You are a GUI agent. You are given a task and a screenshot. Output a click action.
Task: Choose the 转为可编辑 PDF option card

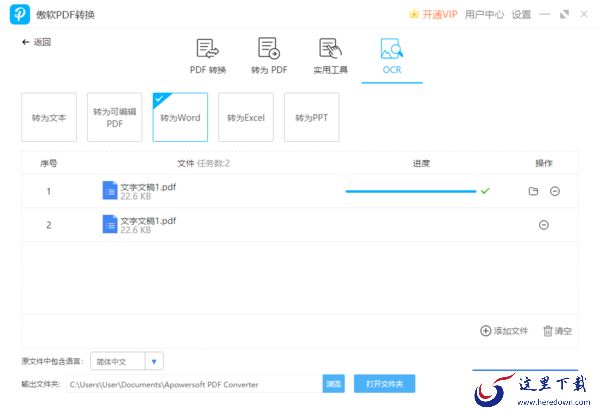tap(115, 117)
